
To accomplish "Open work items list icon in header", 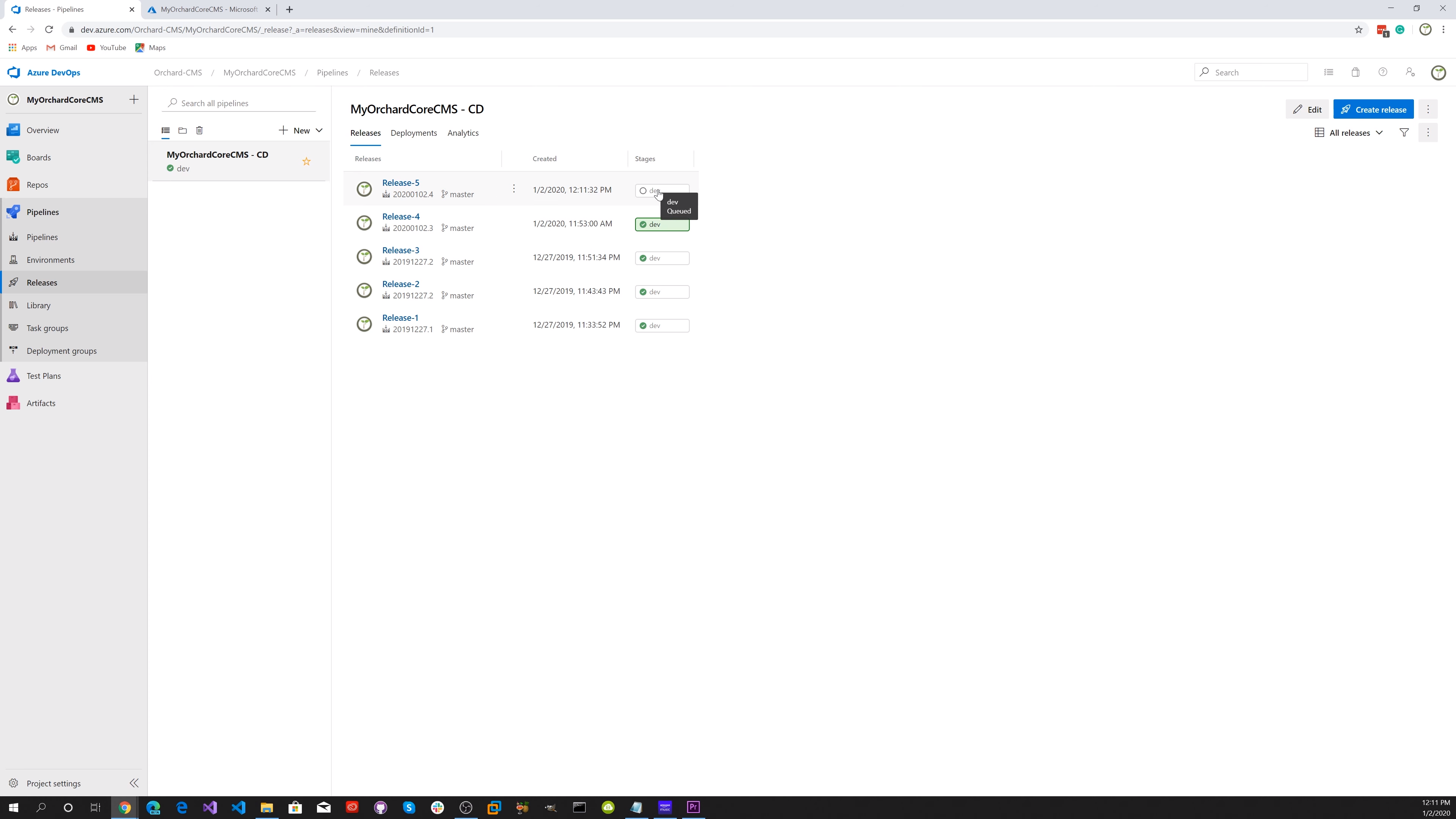I will [x=1329, y=72].
